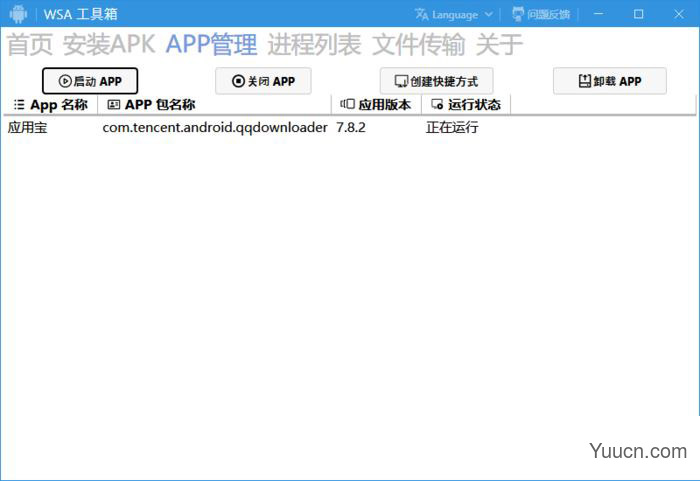Open the Language dropdown
Viewport: 700px width, 481px height.
coord(454,14)
